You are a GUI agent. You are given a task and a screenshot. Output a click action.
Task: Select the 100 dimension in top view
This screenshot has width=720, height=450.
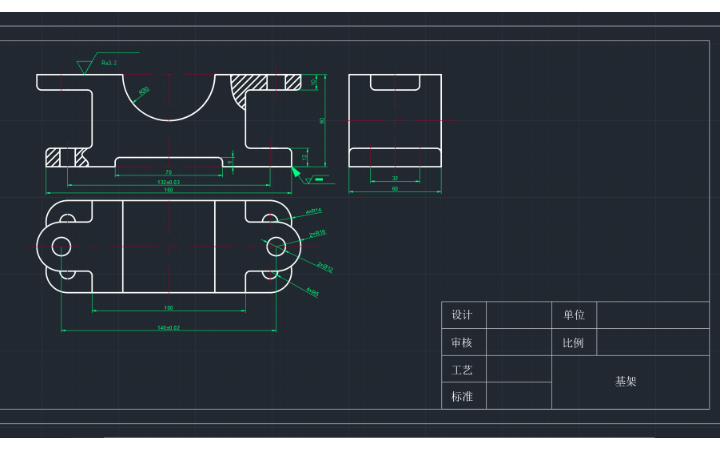(x=168, y=307)
